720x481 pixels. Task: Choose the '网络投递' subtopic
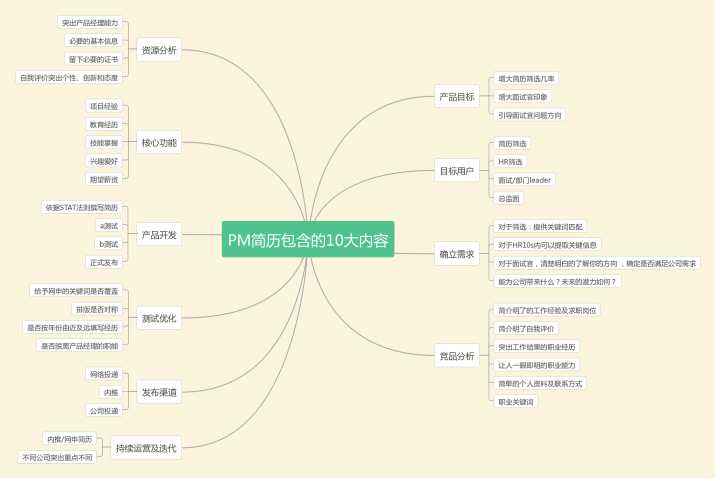pos(104,374)
